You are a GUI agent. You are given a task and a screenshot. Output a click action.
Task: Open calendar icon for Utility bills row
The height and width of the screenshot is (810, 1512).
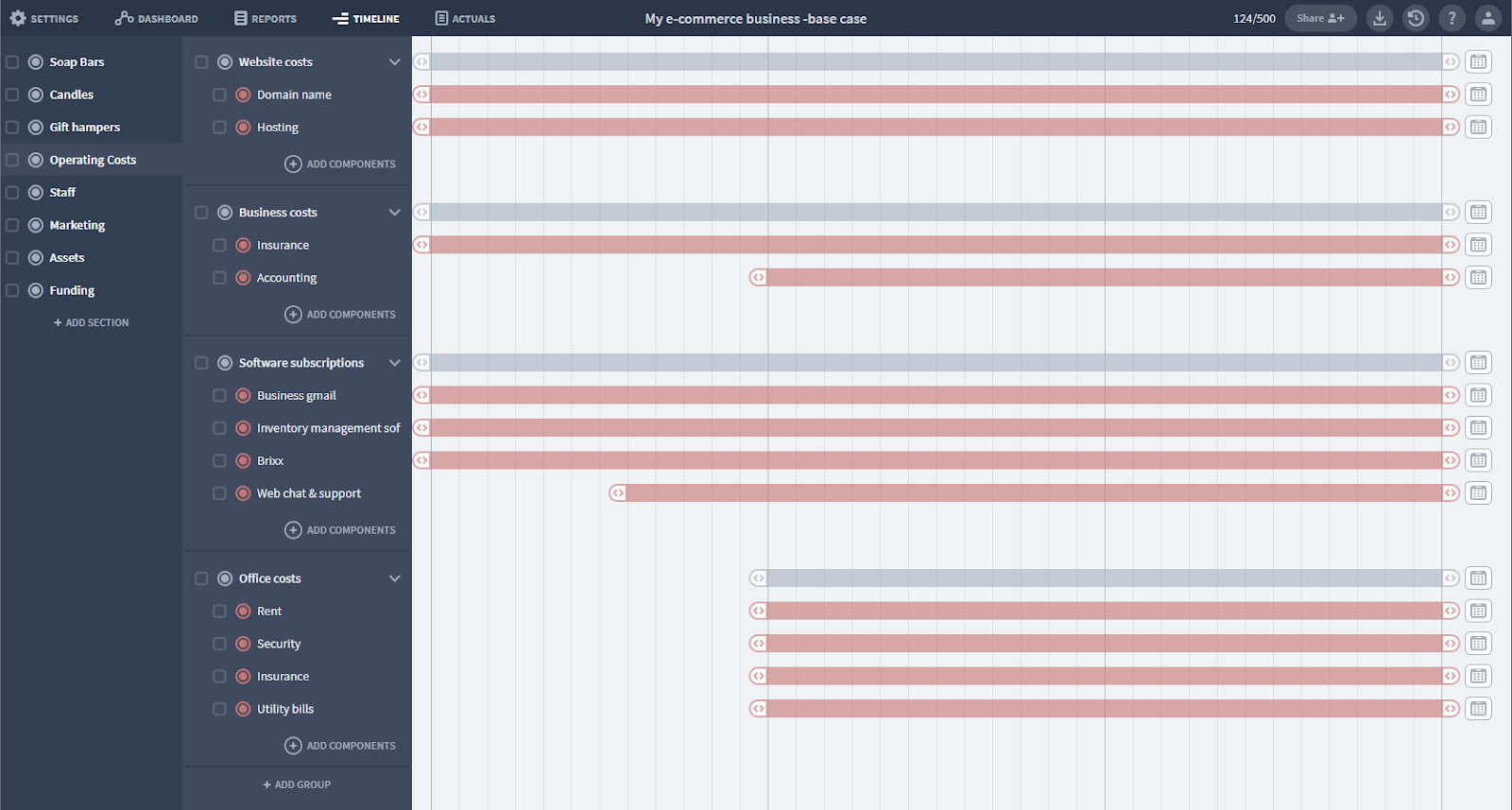1478,708
